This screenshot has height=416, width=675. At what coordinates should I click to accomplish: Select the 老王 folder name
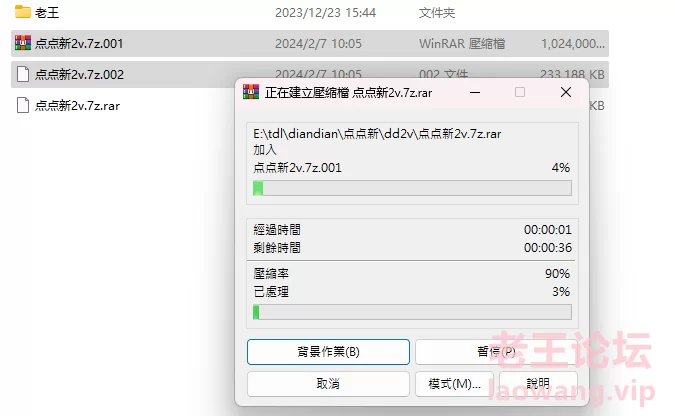click(x=47, y=12)
